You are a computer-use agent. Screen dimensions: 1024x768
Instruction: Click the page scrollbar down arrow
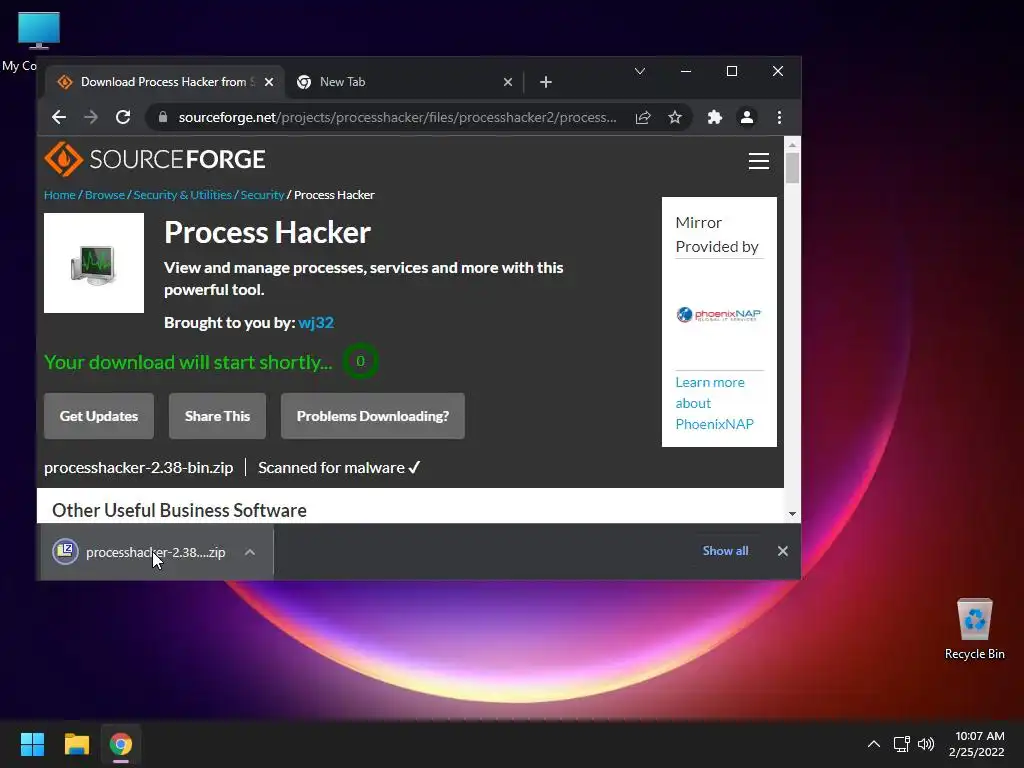click(792, 514)
